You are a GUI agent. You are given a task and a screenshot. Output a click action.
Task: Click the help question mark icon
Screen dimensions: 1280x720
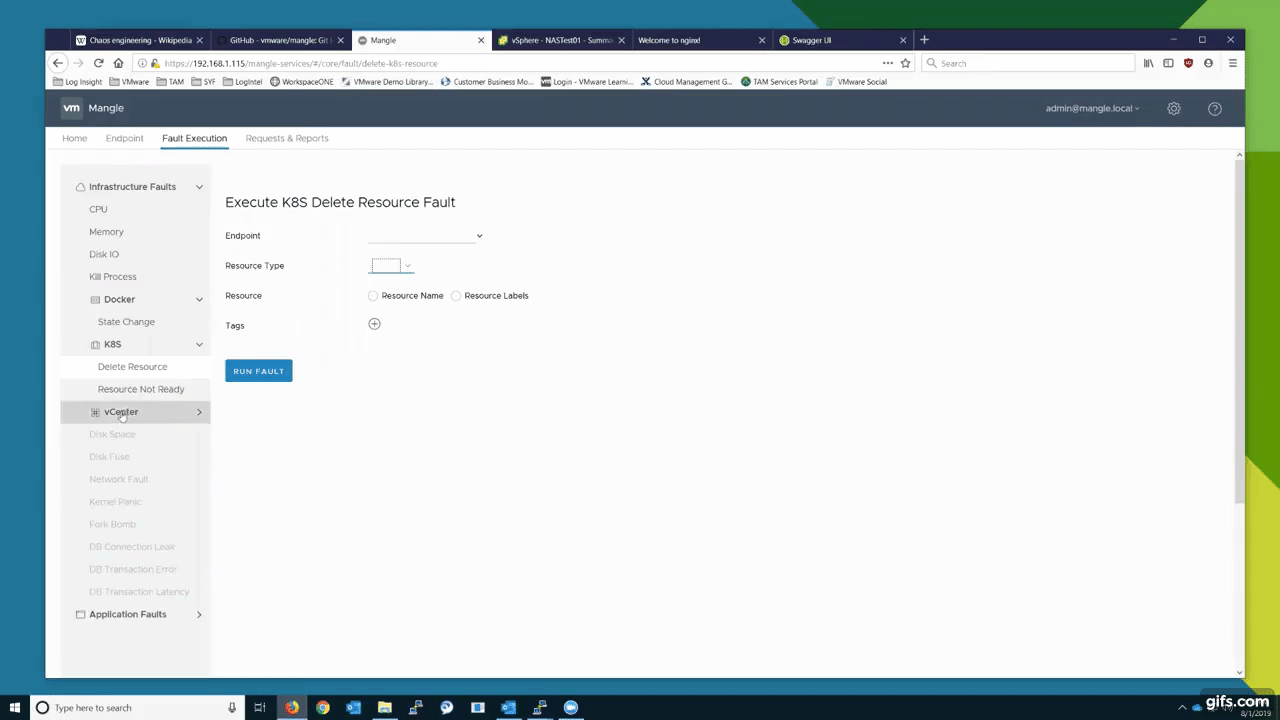coord(1214,108)
